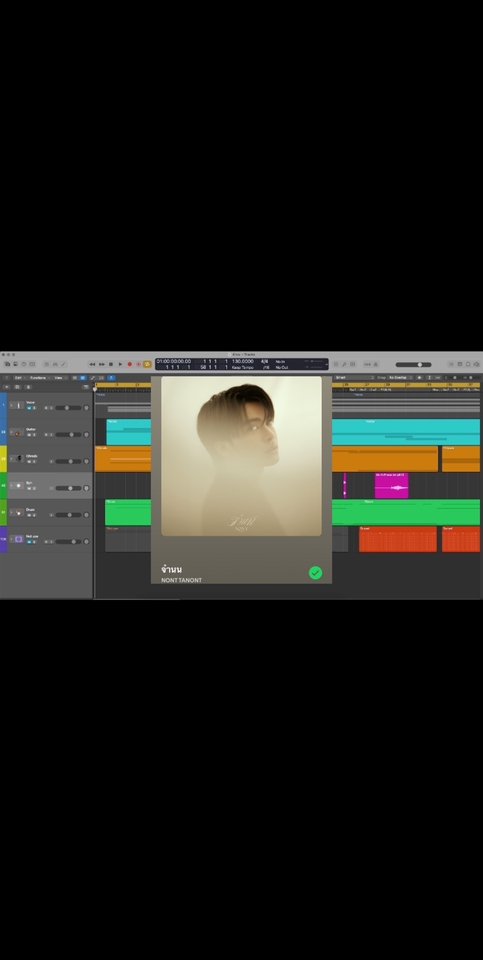The height and width of the screenshot is (960, 483).
Task: Expand the Syn track stack
Action: [12, 486]
